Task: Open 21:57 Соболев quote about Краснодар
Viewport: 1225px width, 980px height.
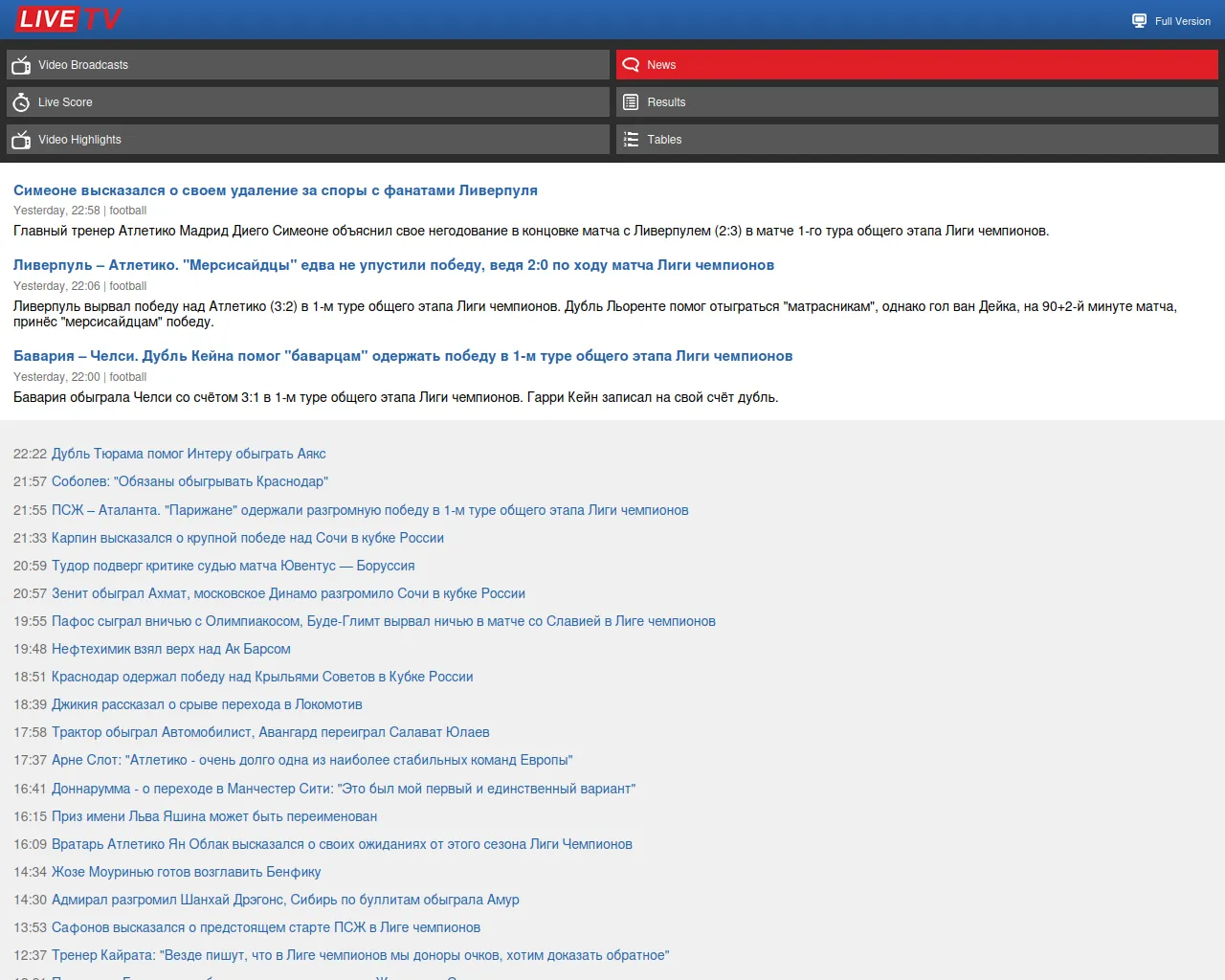Action: [x=189, y=481]
